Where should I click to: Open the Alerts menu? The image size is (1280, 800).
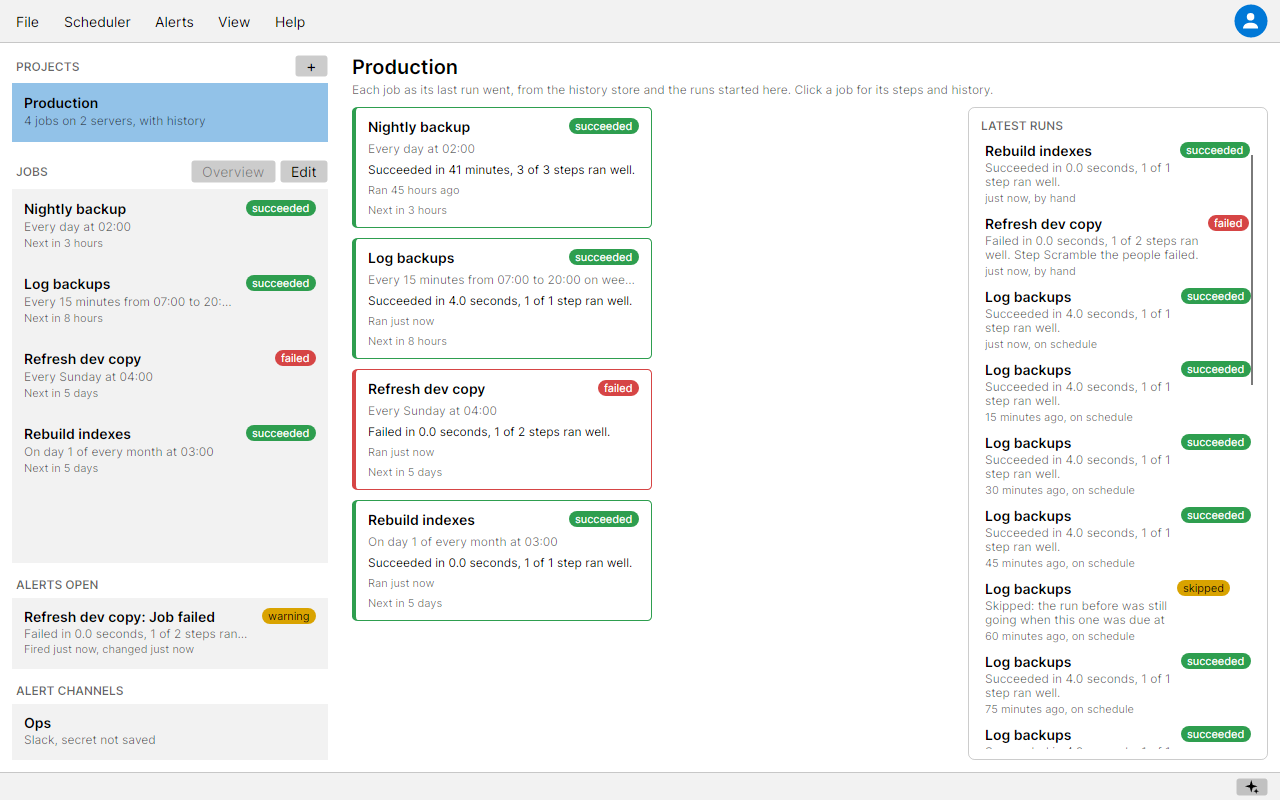pos(174,22)
